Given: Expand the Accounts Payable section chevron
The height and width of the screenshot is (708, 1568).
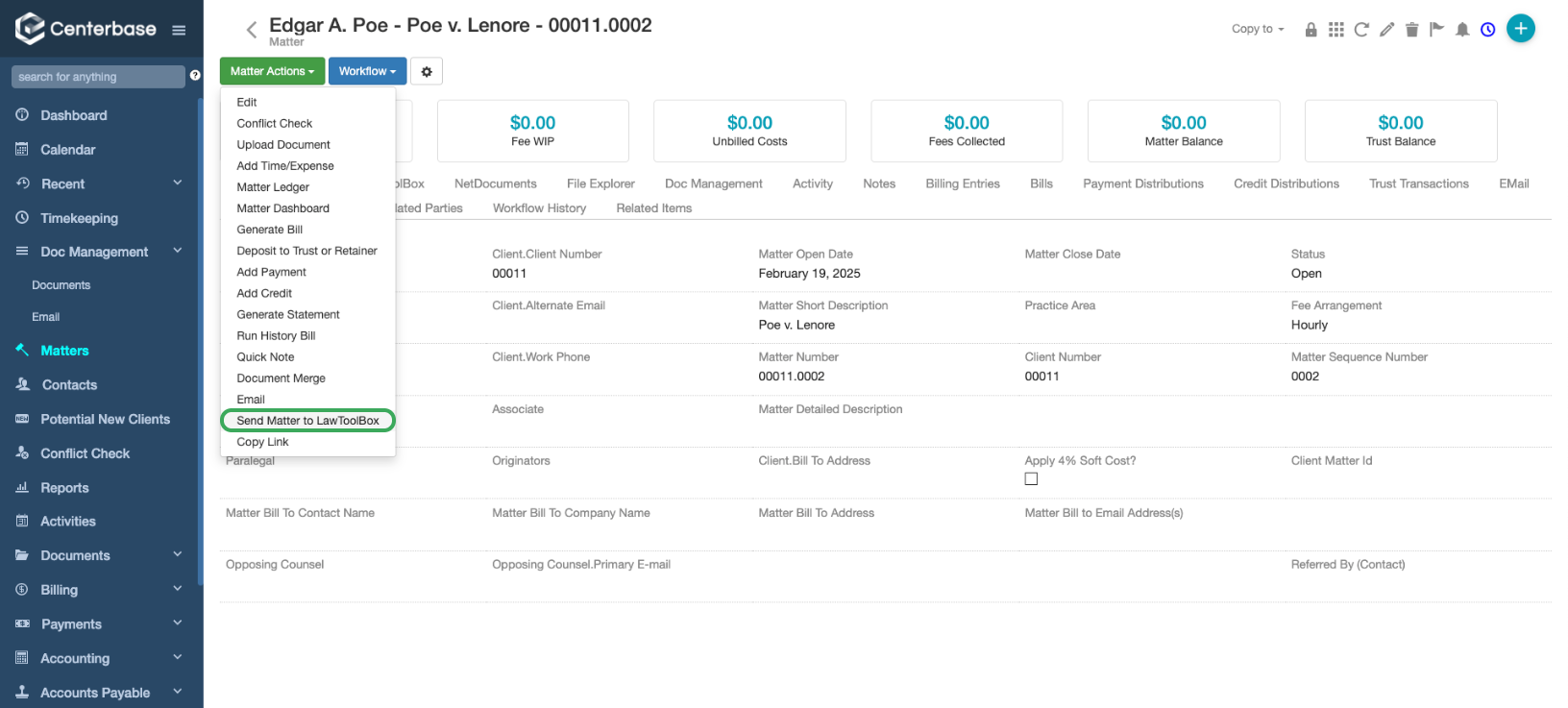Looking at the screenshot, I should [177, 691].
